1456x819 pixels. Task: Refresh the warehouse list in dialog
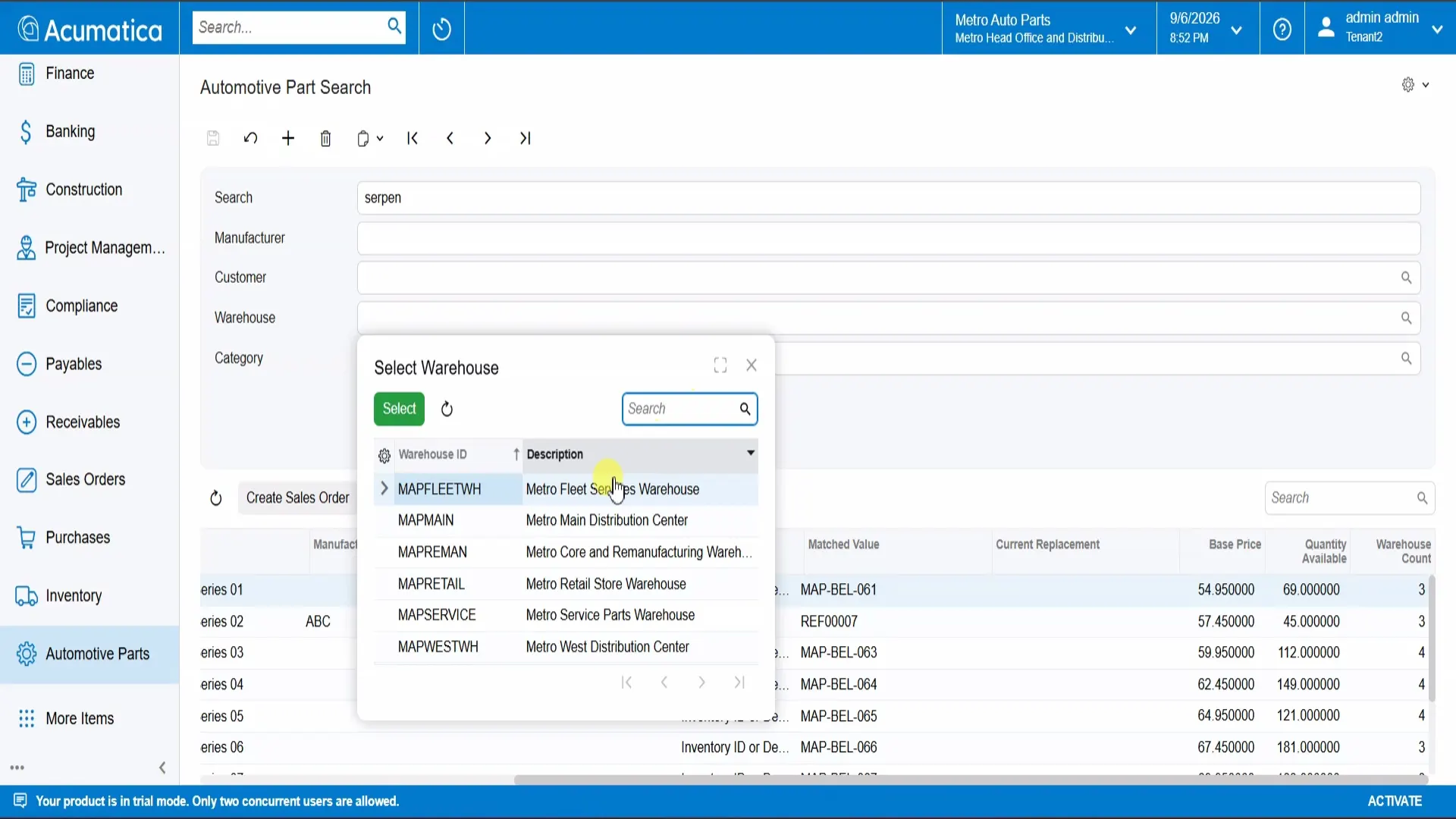[x=447, y=409]
